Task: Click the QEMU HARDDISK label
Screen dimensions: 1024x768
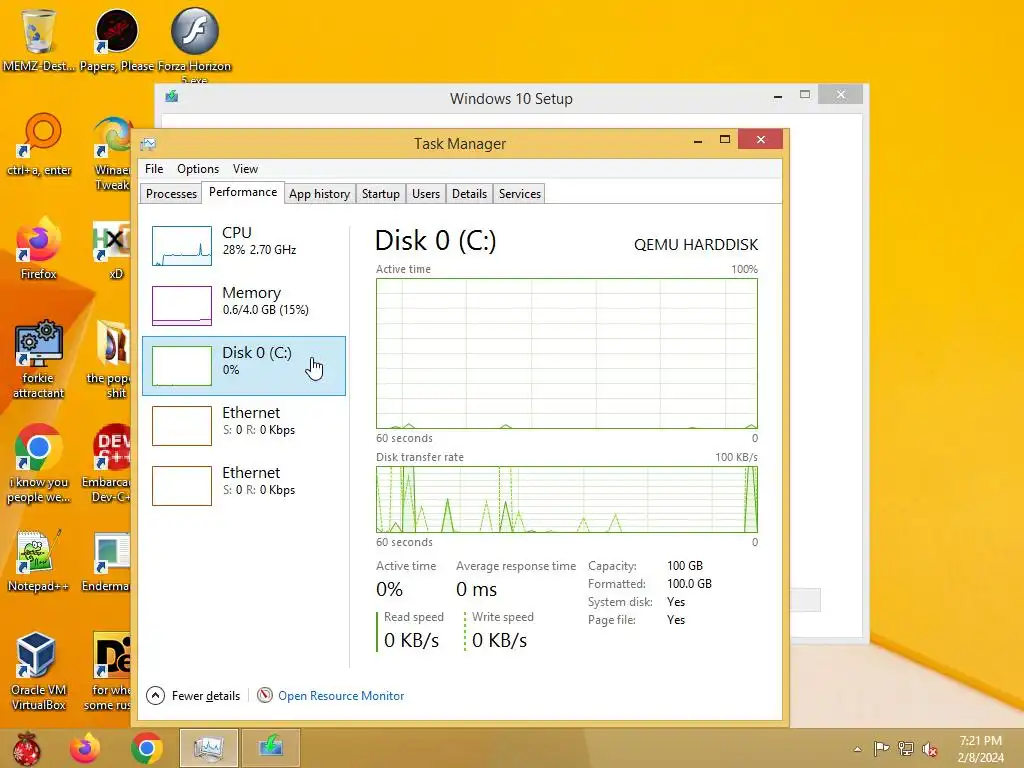Action: point(696,245)
